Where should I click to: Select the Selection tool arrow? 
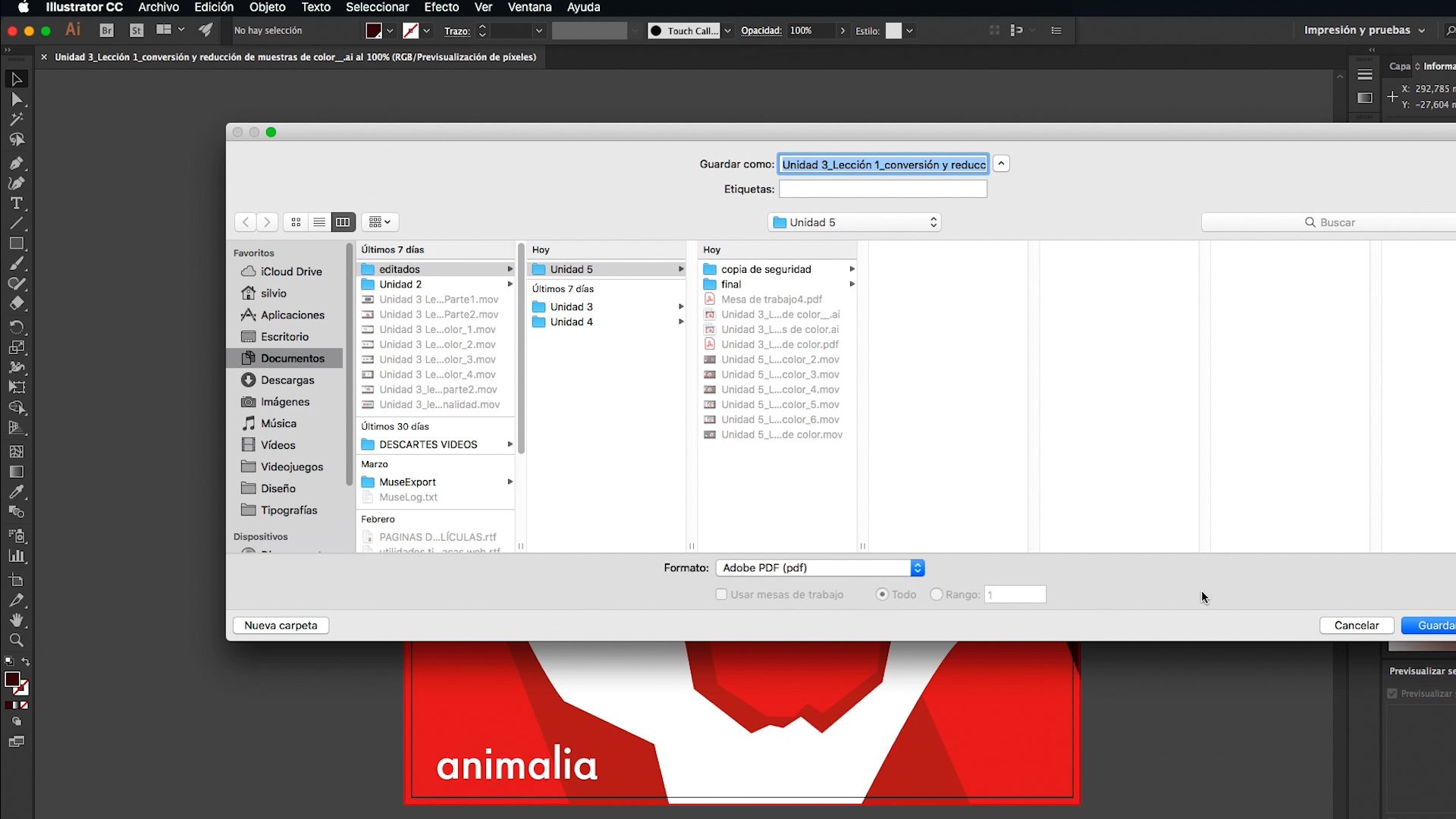[x=17, y=79]
